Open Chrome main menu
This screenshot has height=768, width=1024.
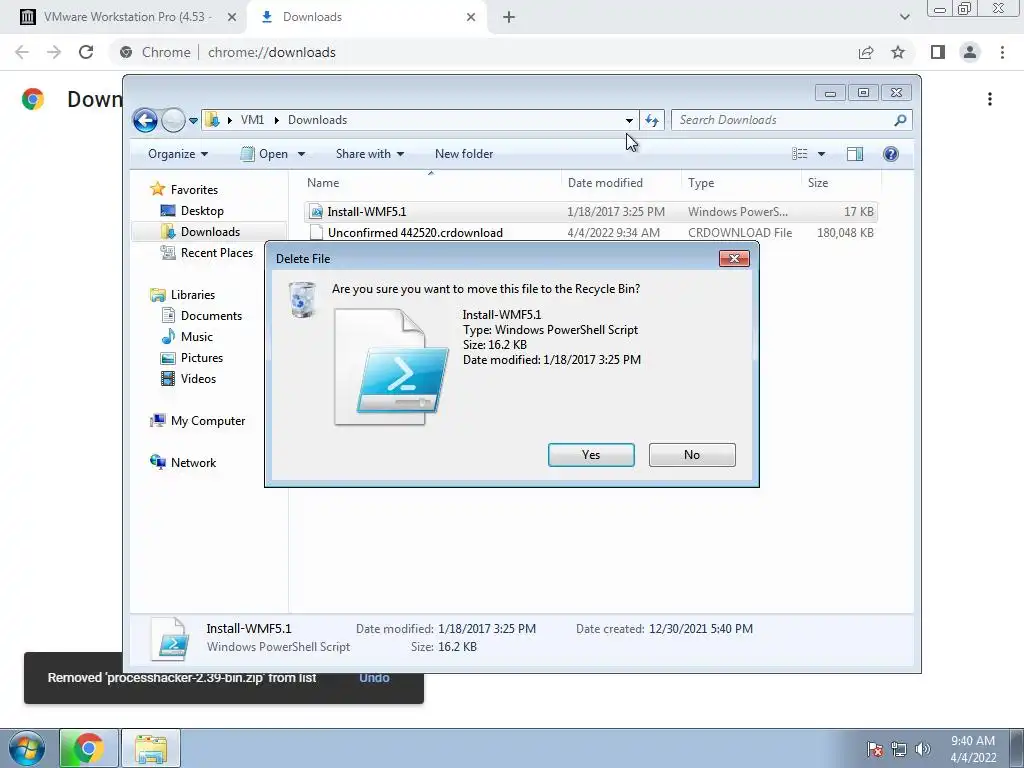(1002, 52)
